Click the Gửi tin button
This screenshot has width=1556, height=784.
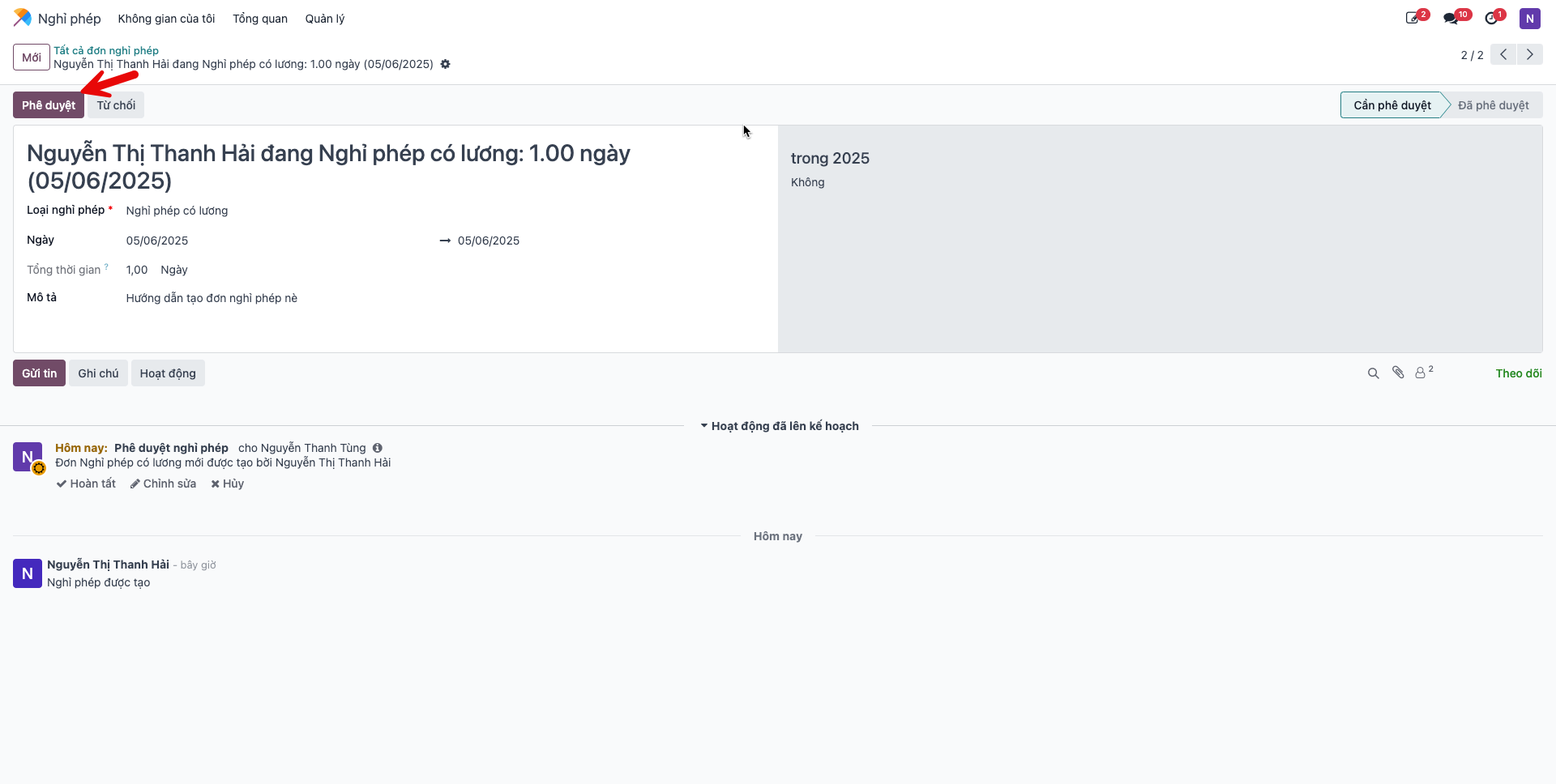click(x=39, y=373)
